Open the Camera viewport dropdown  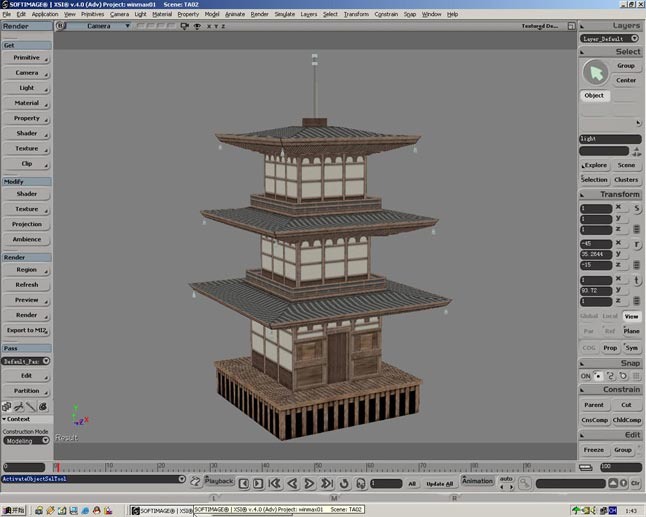[x=98, y=26]
